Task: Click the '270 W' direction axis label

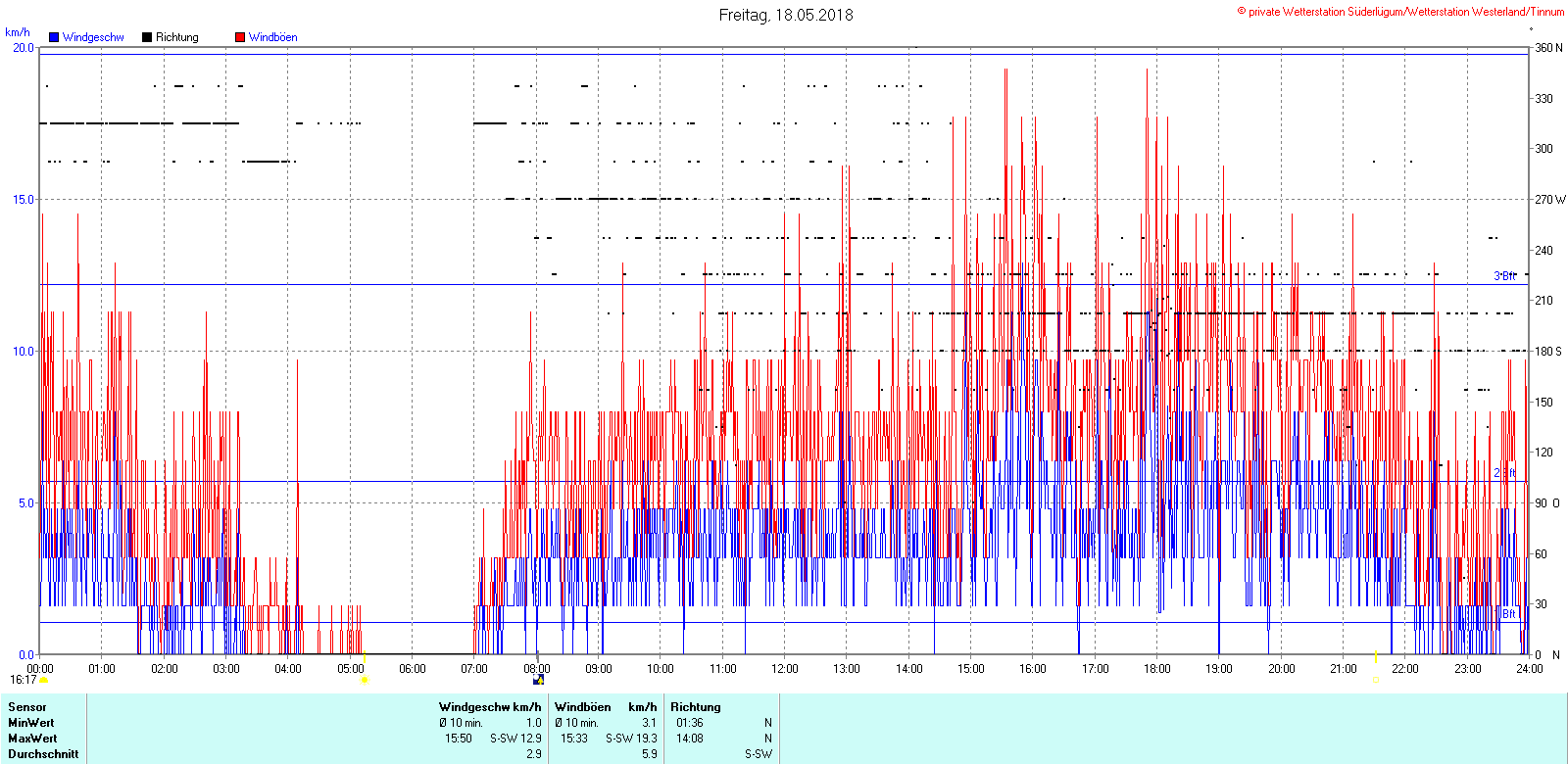Action: click(1550, 200)
